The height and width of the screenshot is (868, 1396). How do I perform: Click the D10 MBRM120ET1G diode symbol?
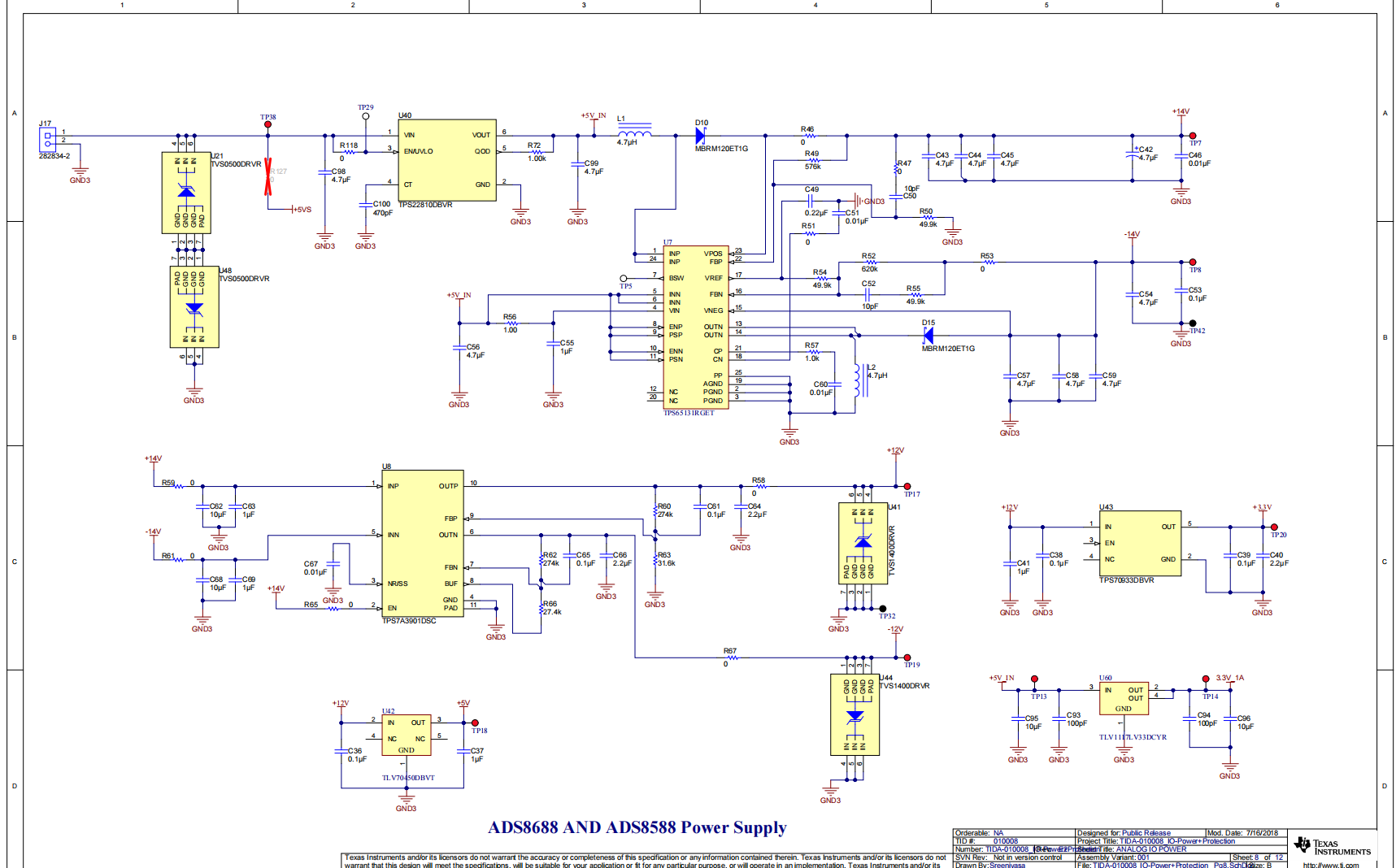click(700, 136)
